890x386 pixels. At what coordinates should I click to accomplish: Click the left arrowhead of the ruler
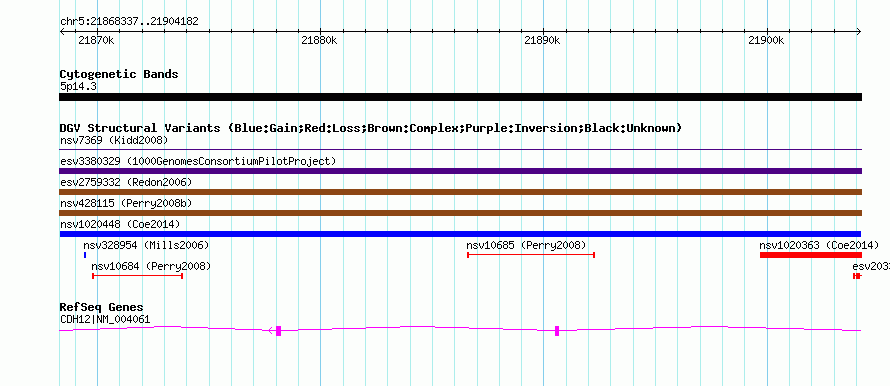click(x=62, y=31)
